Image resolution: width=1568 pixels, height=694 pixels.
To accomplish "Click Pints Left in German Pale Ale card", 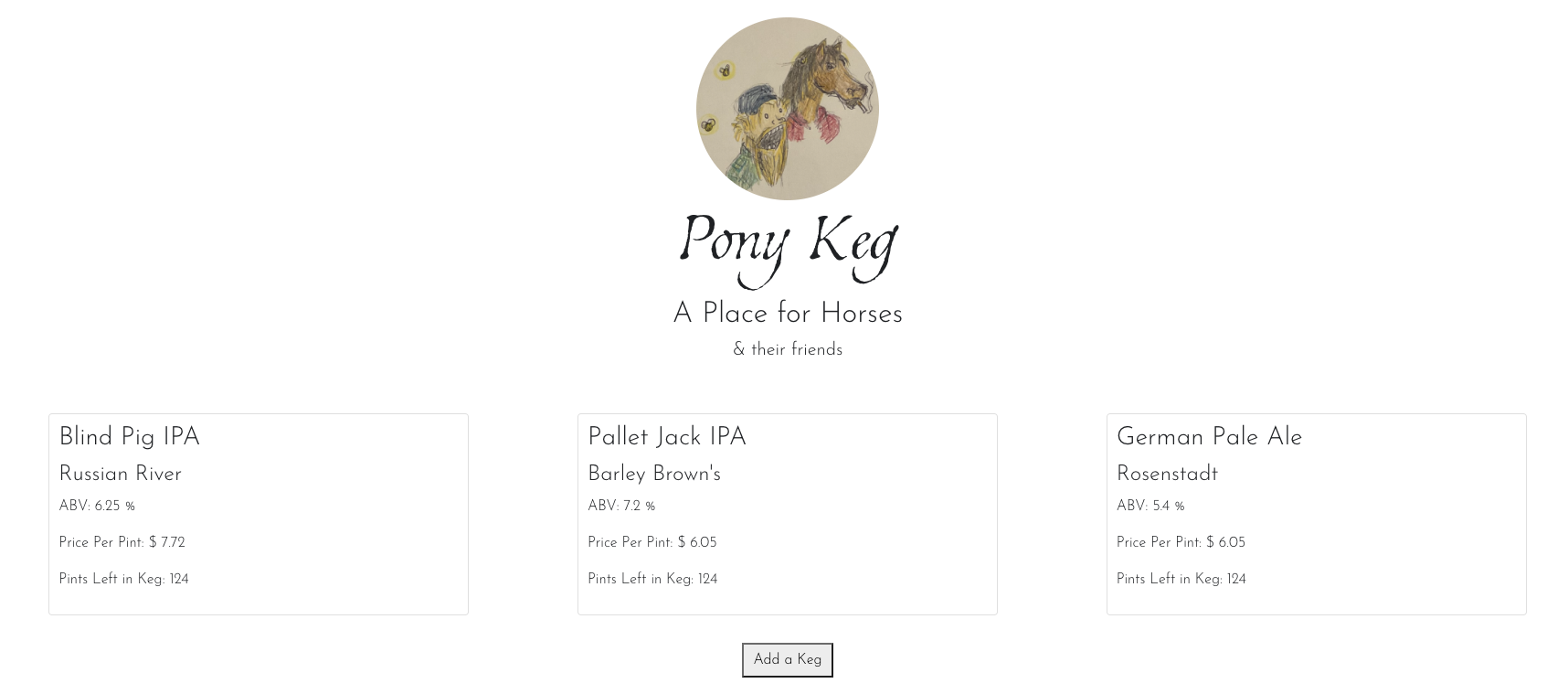I will (x=1181, y=580).
